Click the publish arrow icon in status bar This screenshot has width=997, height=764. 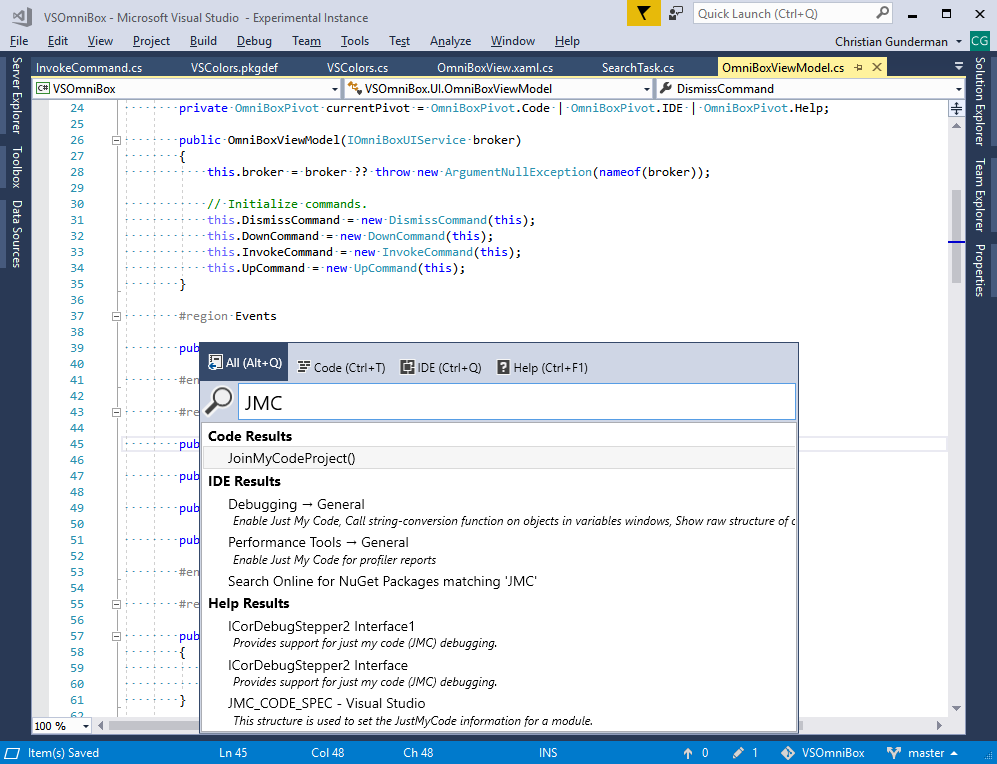pyautogui.click(x=688, y=753)
